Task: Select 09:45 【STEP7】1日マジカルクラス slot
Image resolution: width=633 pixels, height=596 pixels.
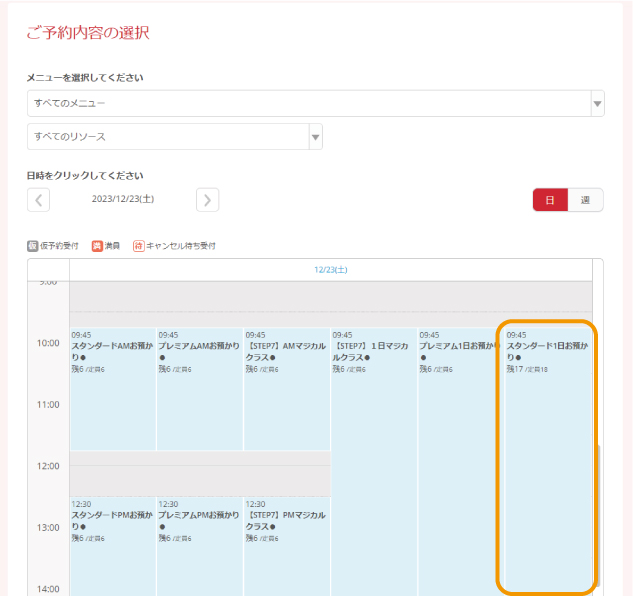Action: tap(374, 462)
